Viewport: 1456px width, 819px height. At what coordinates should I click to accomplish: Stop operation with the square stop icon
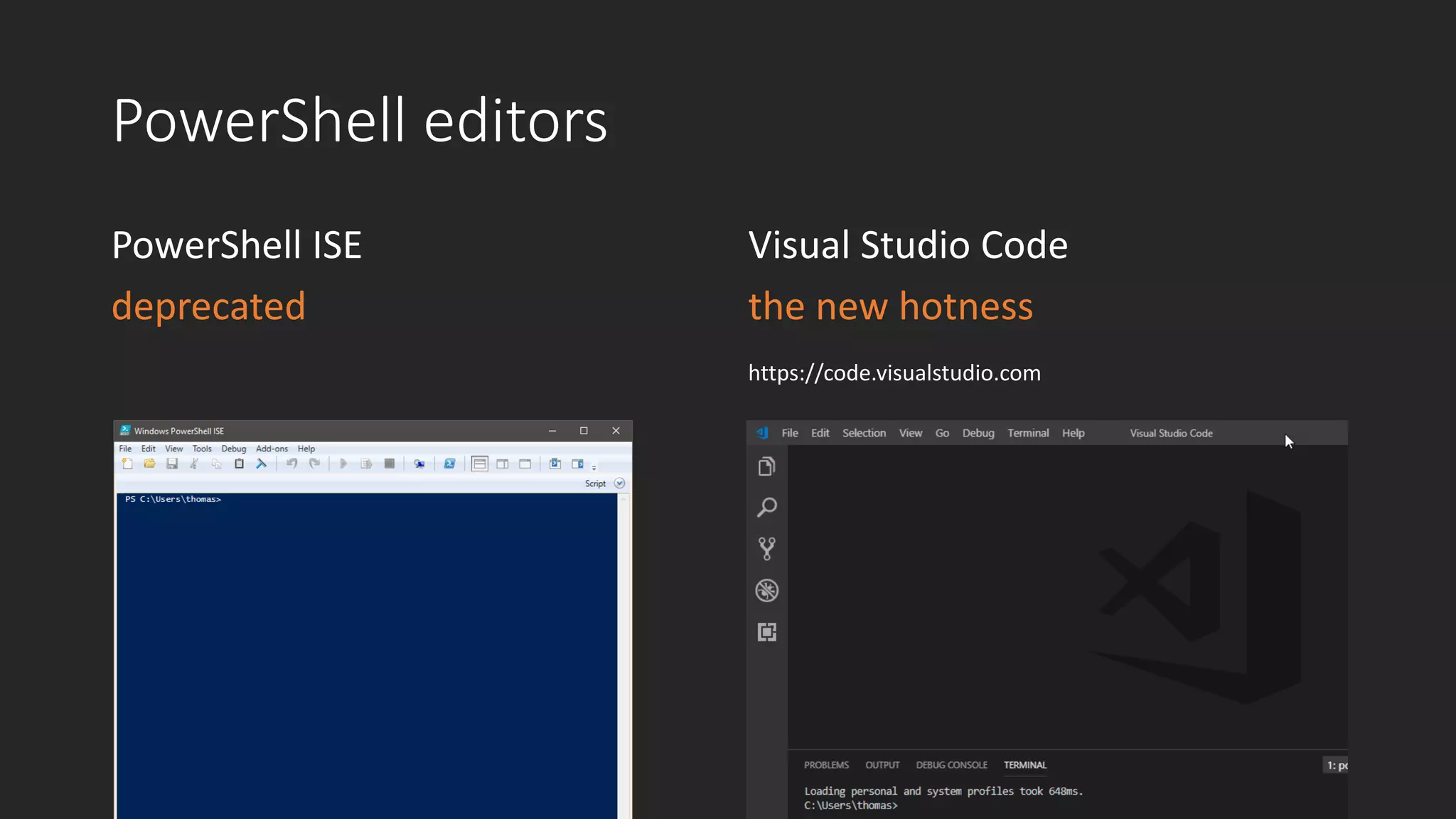(389, 464)
